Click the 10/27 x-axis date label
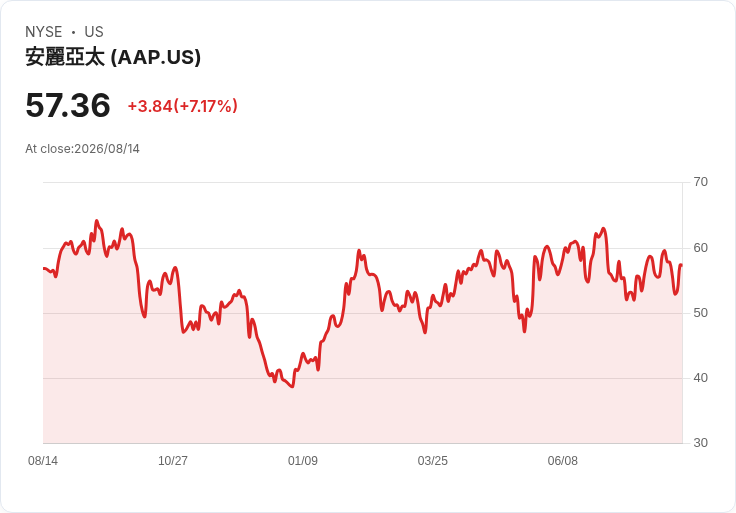This screenshot has width=736, height=513. [x=173, y=461]
